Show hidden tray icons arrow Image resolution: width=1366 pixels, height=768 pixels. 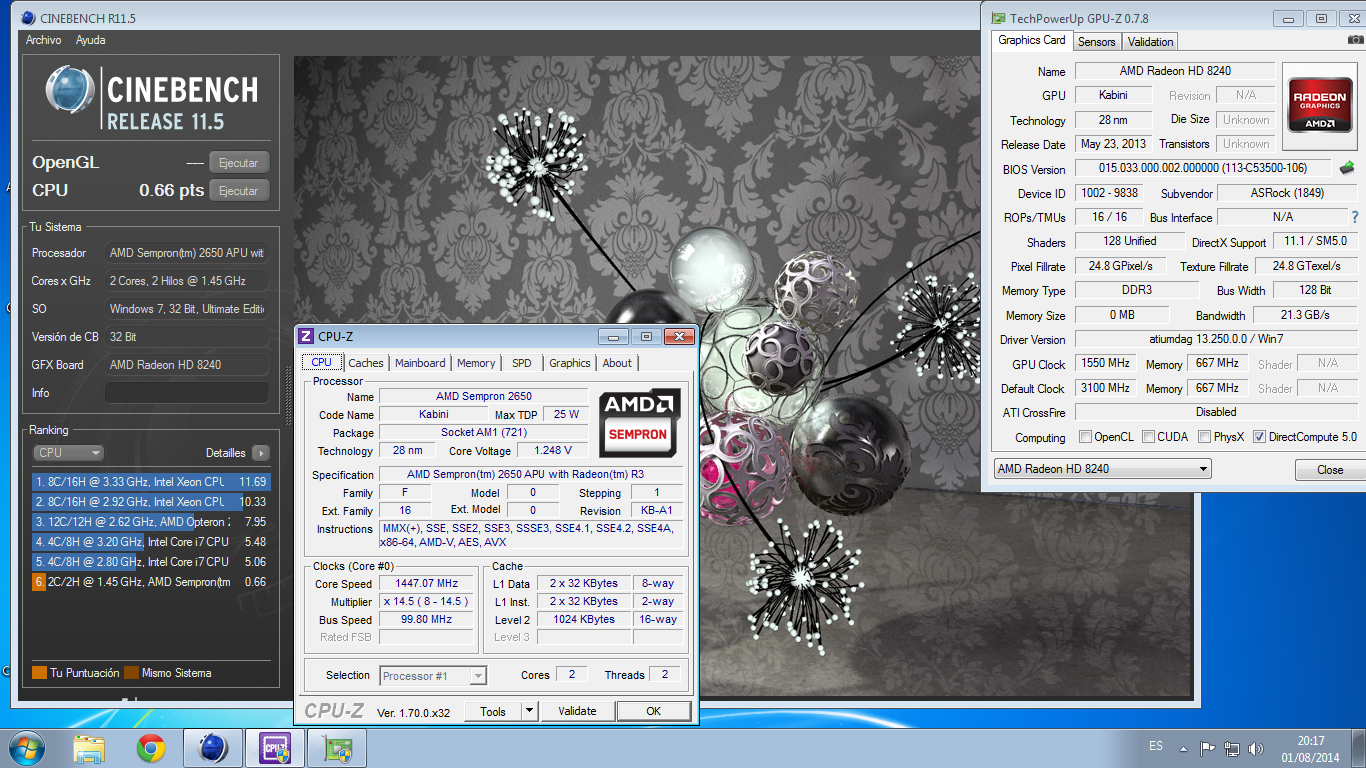(1184, 748)
